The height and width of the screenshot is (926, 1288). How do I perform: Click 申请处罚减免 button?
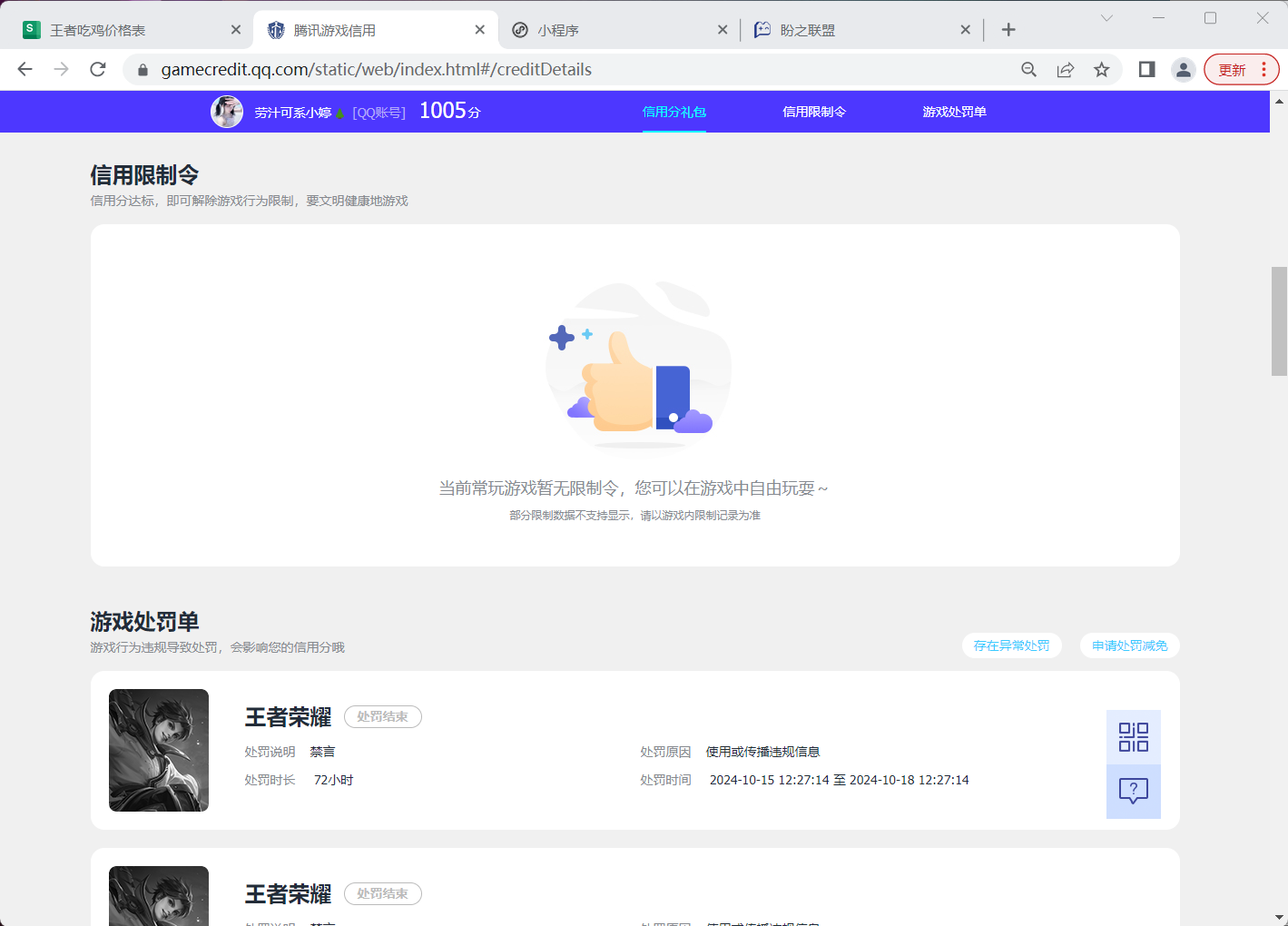1130,645
